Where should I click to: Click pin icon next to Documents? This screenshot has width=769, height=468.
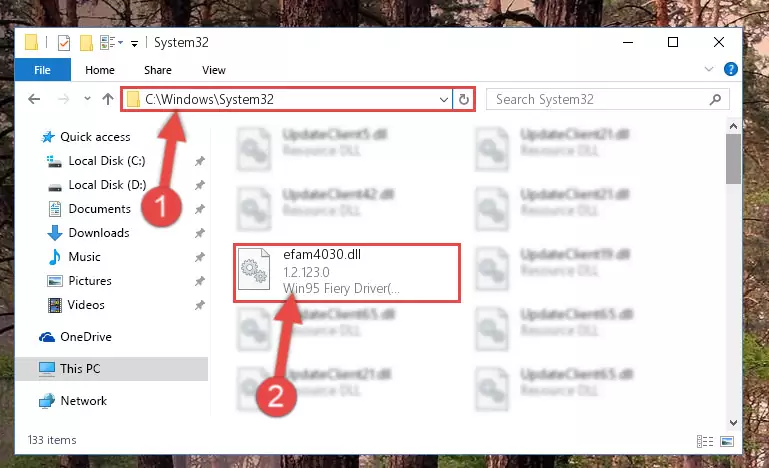200,209
